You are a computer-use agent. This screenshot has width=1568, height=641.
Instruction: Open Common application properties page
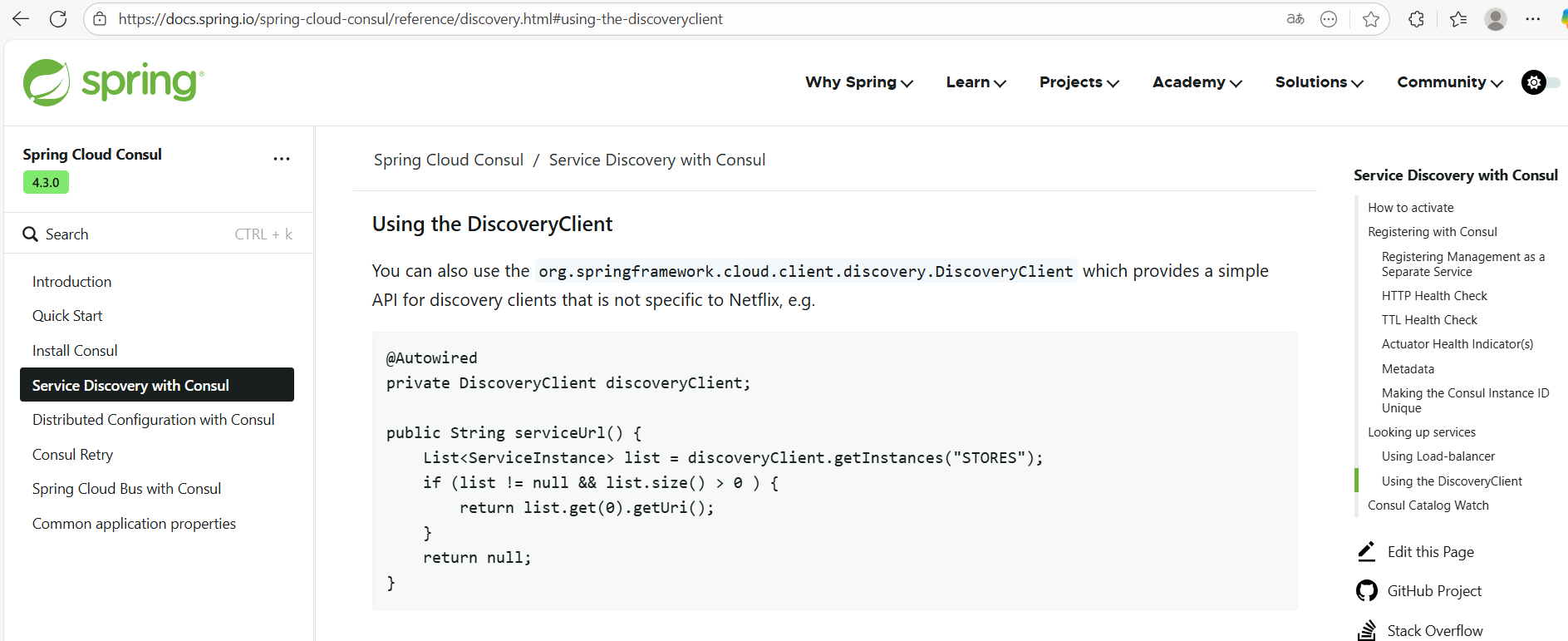pos(134,524)
